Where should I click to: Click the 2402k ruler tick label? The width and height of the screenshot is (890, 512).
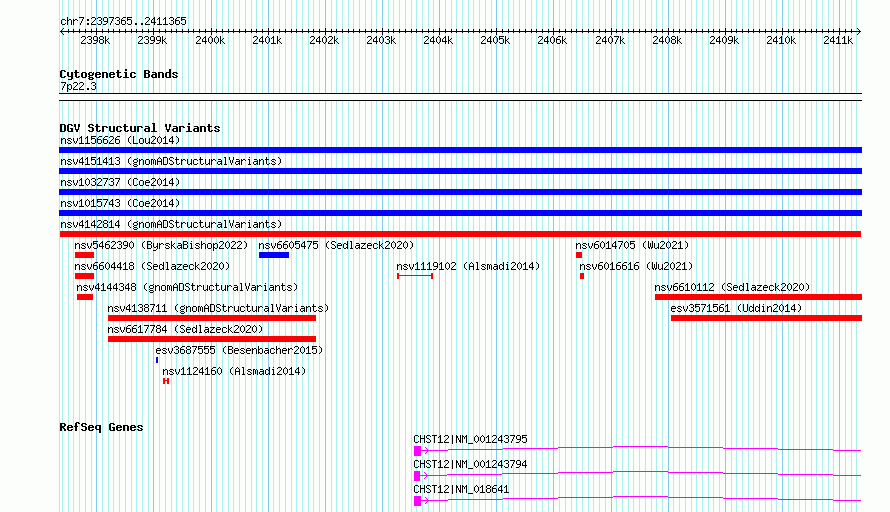(x=324, y=40)
